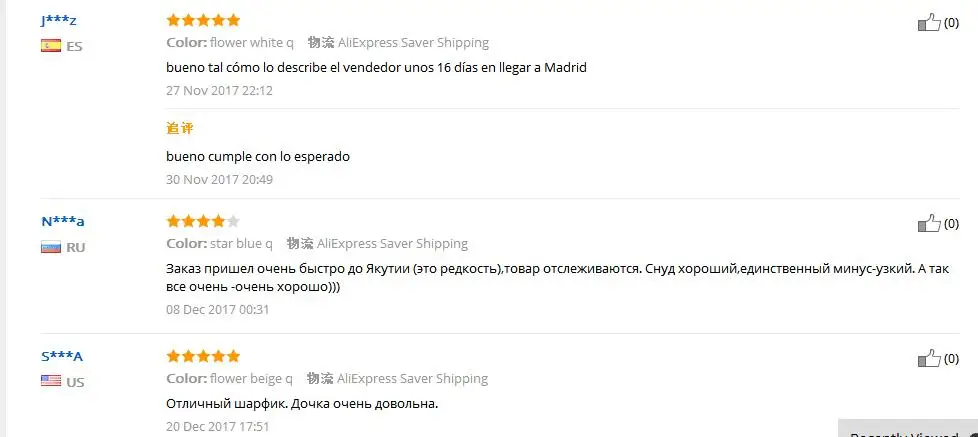
Task: Click the orange 追评 follow-up label
Action: point(180,128)
